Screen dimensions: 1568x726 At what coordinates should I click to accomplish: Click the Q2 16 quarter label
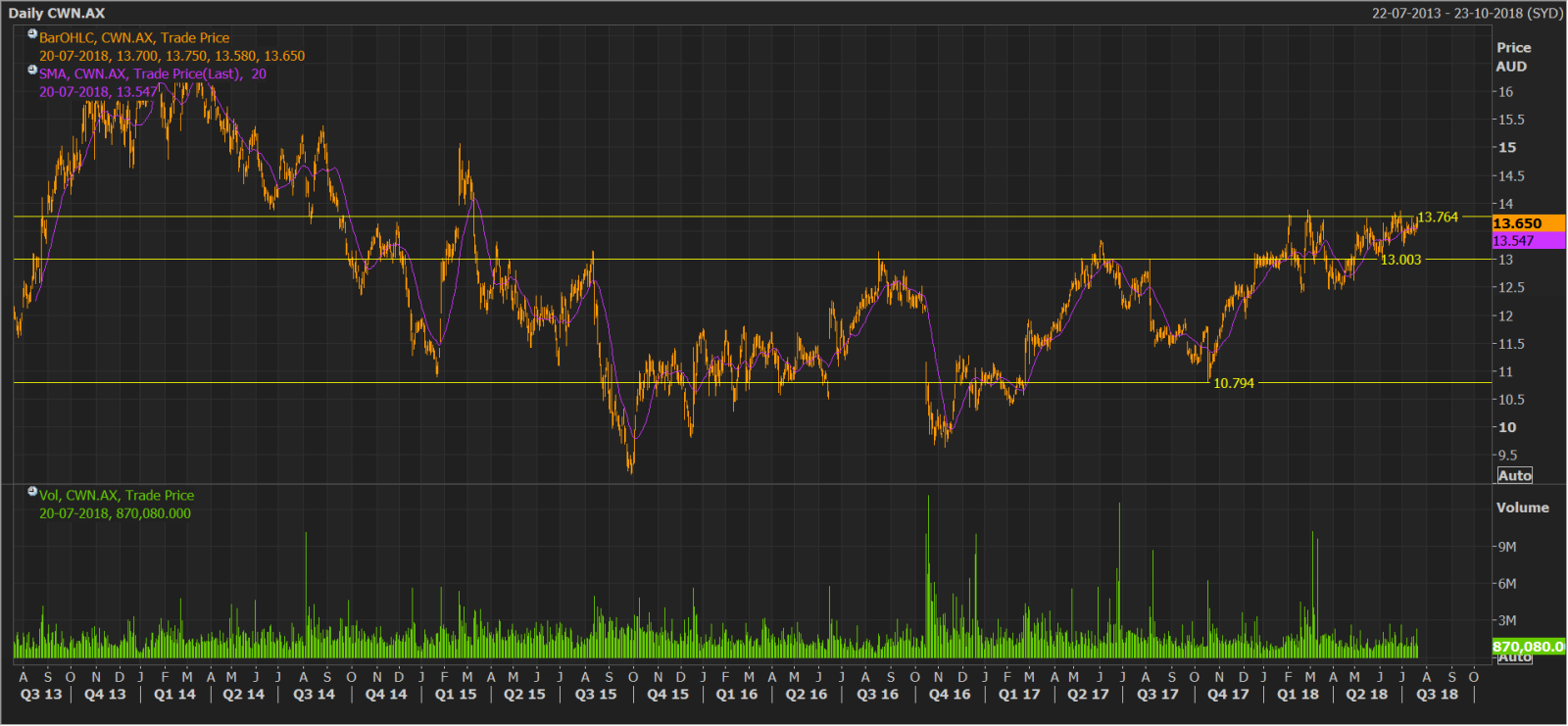[x=807, y=695]
